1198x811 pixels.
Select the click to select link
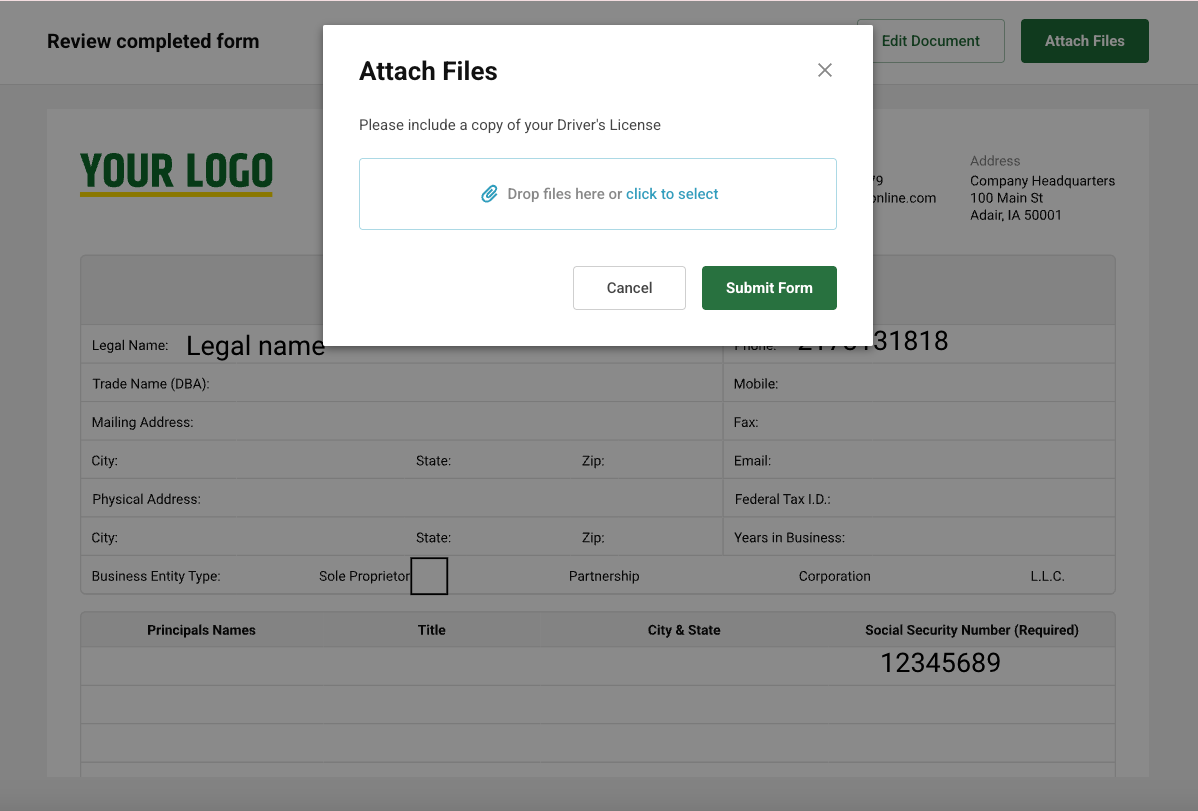672,193
